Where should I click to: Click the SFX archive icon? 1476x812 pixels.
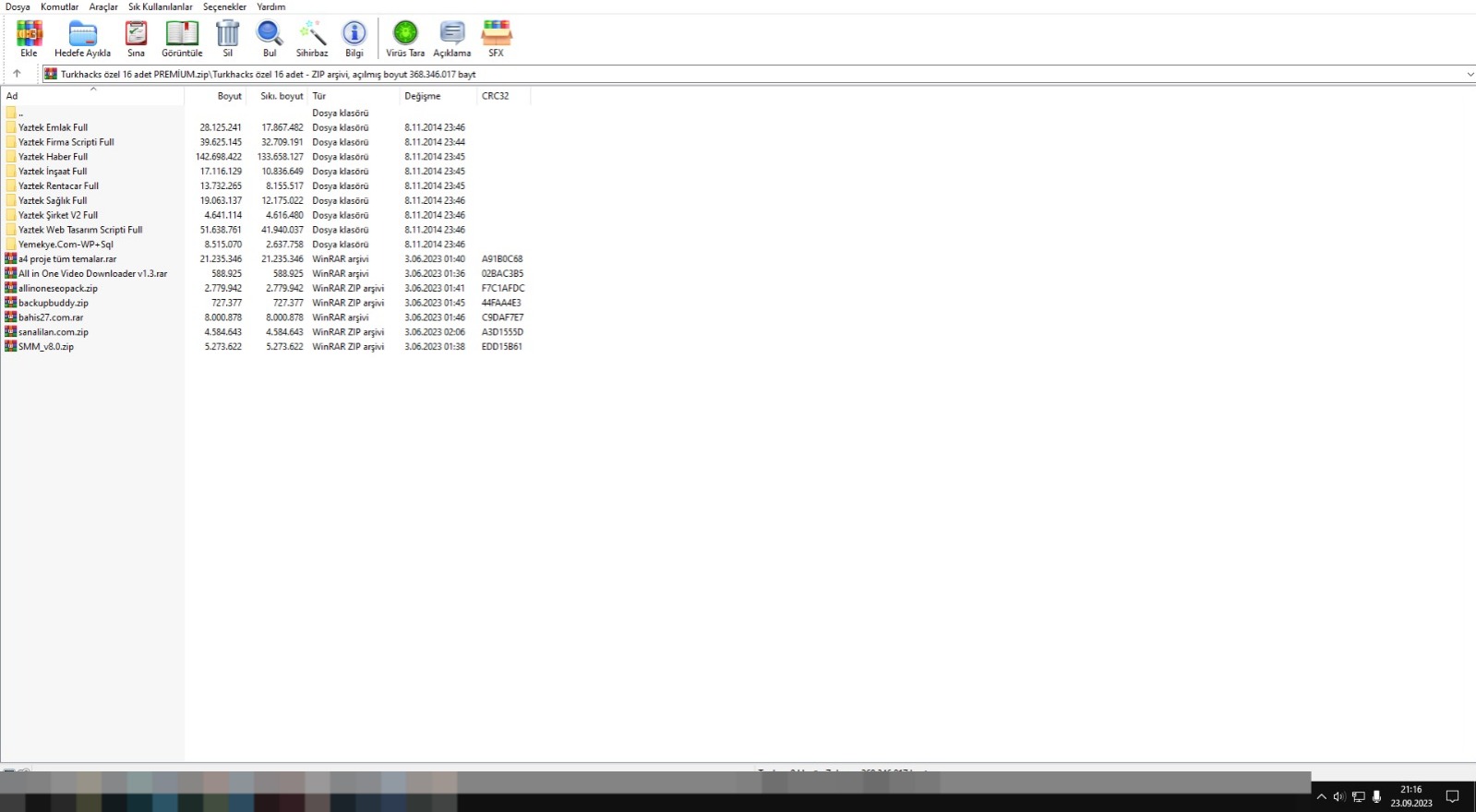pyautogui.click(x=497, y=34)
